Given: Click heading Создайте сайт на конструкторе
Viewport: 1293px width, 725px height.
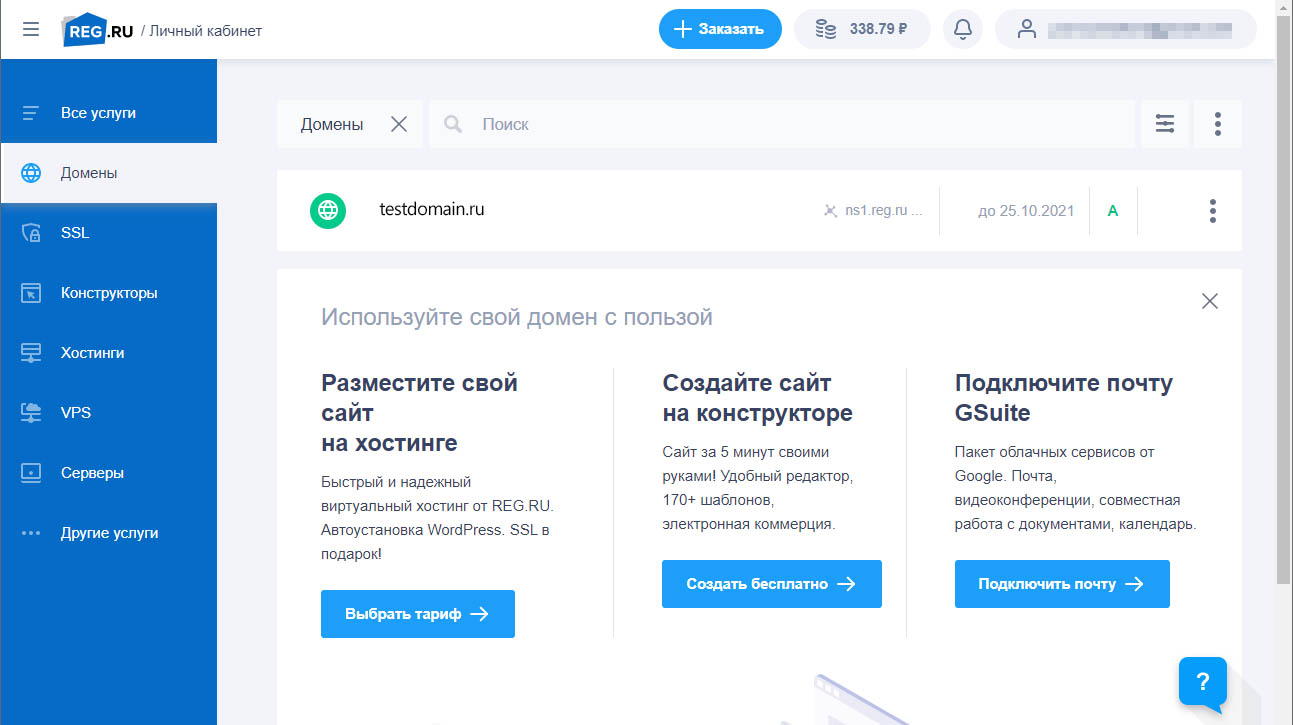Looking at the screenshot, I should [757, 397].
